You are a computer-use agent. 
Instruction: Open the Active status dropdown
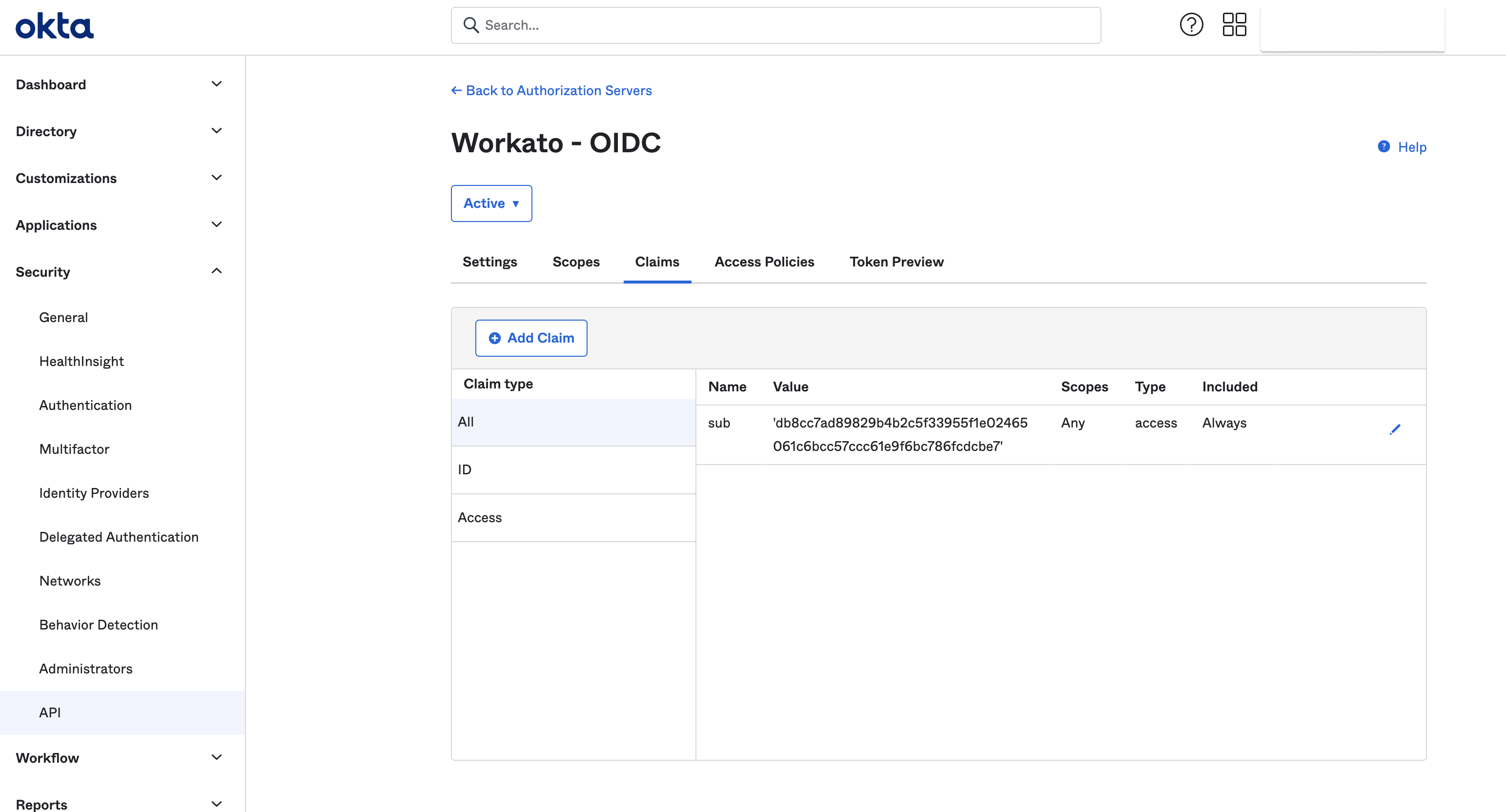coord(491,203)
